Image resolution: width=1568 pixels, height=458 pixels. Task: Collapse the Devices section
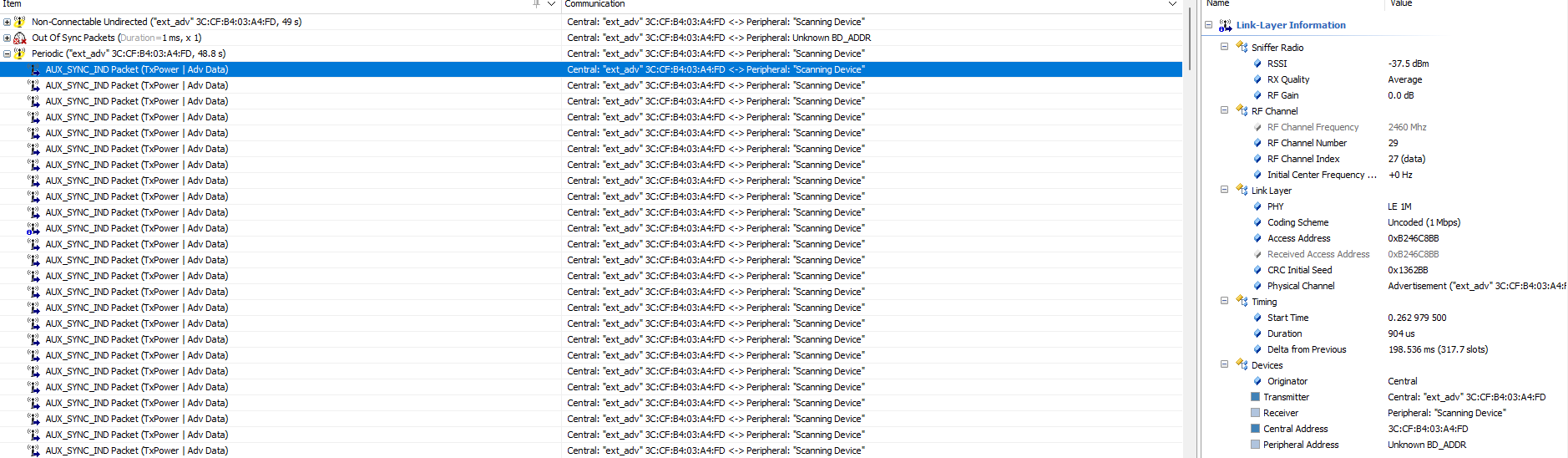(1224, 364)
